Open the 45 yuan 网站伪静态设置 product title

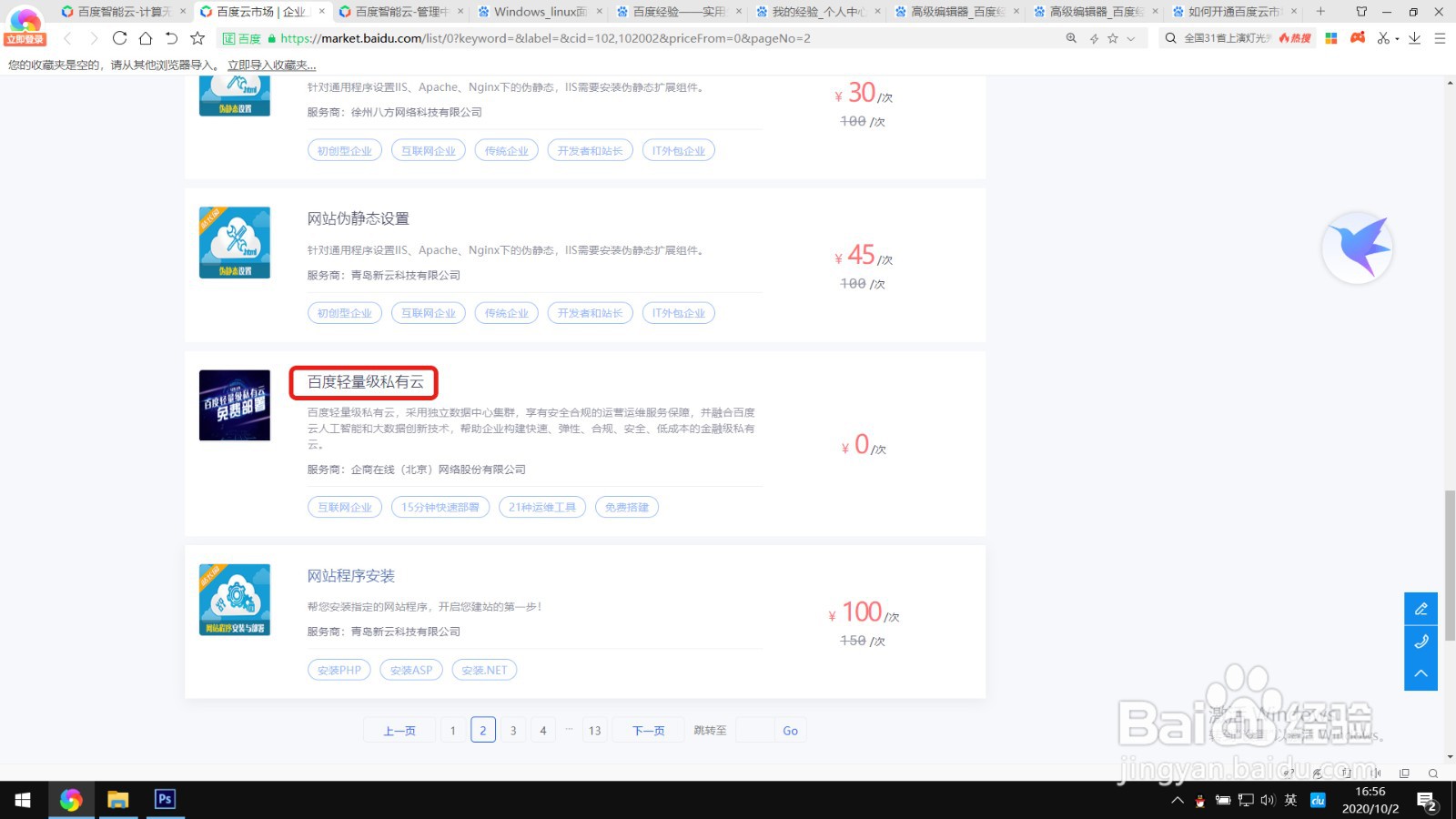pos(358,218)
